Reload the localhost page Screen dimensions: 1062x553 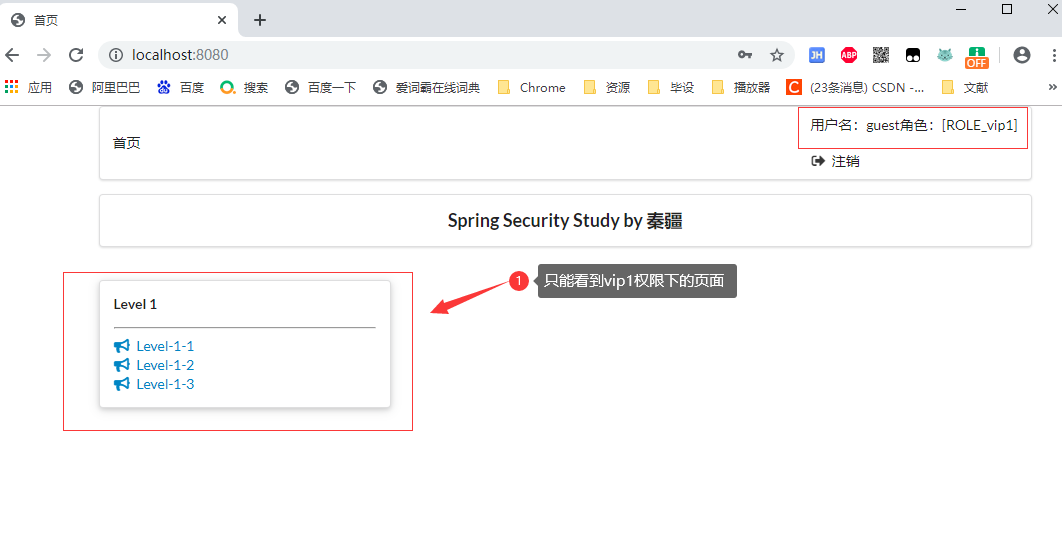click(x=76, y=55)
